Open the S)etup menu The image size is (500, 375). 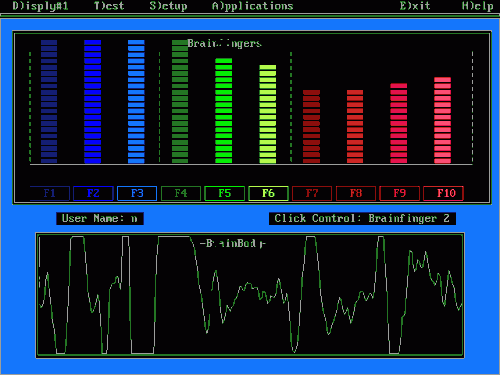click(168, 6)
